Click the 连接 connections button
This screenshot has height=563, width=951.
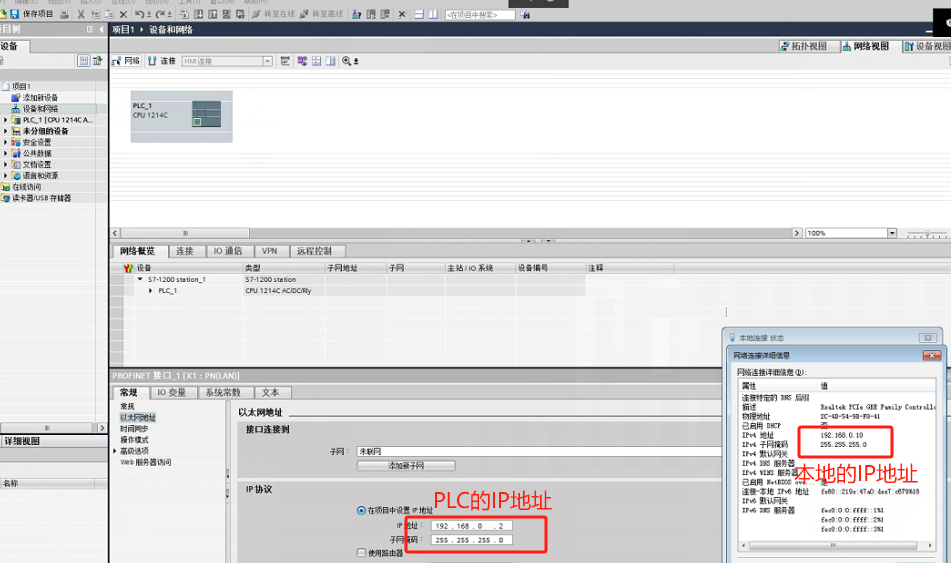(x=162, y=61)
